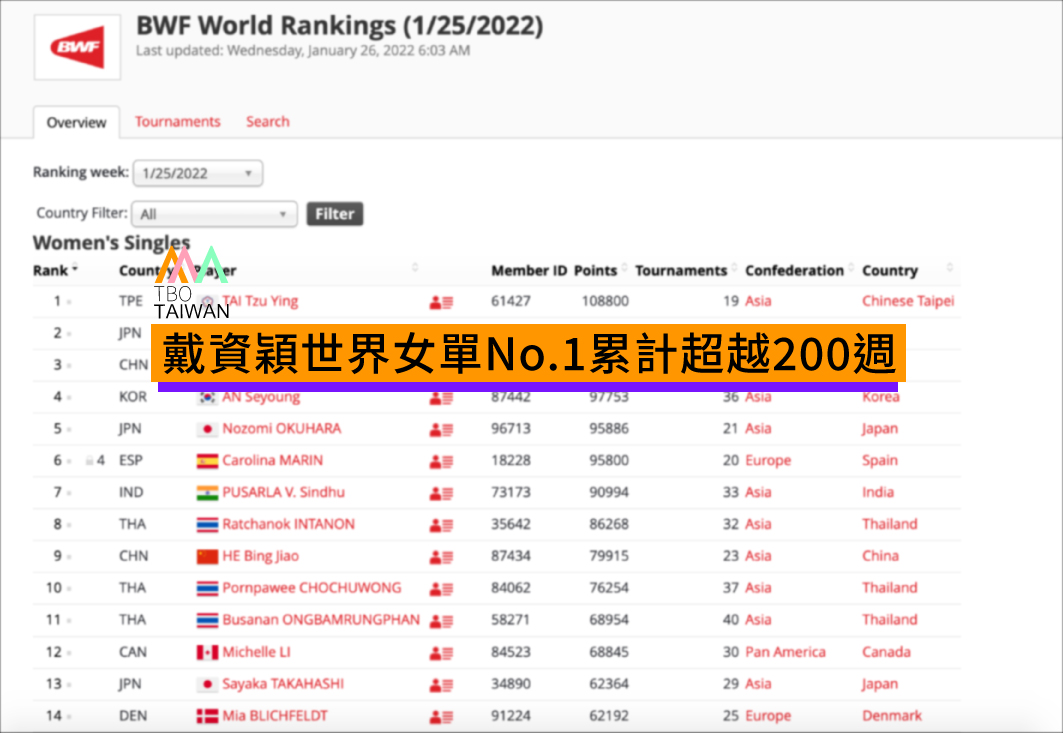Sort table by Rank column header
The height and width of the screenshot is (733, 1063).
click(50, 271)
